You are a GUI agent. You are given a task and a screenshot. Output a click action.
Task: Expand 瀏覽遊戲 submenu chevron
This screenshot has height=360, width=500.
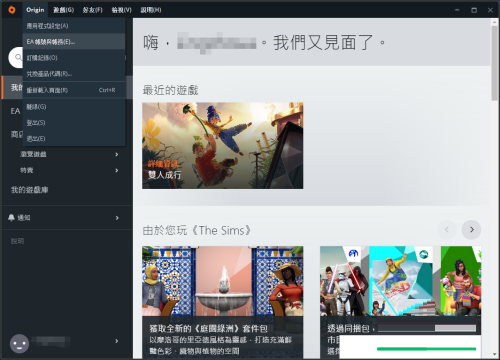point(117,154)
